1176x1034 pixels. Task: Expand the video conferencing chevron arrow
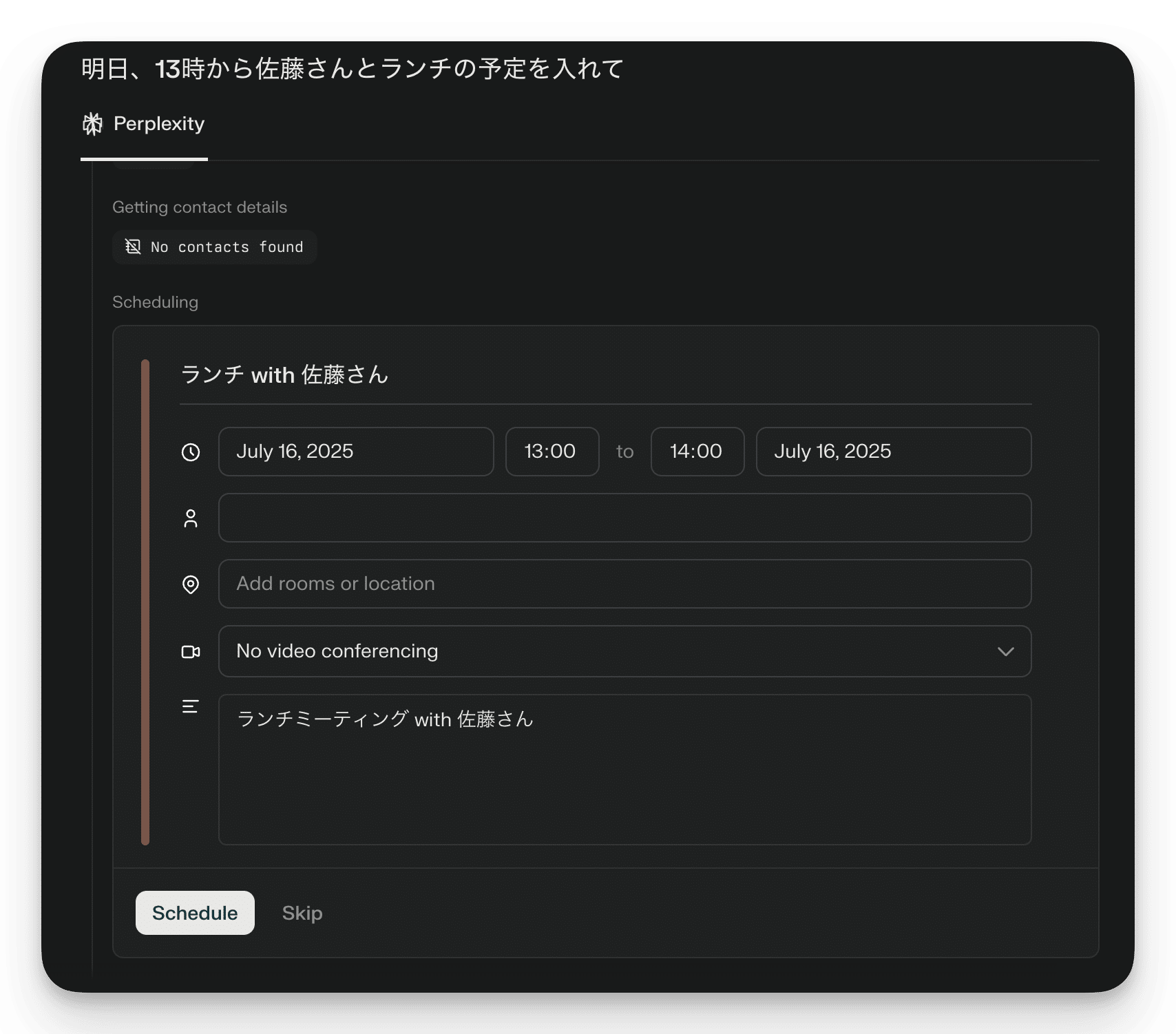coord(1005,652)
